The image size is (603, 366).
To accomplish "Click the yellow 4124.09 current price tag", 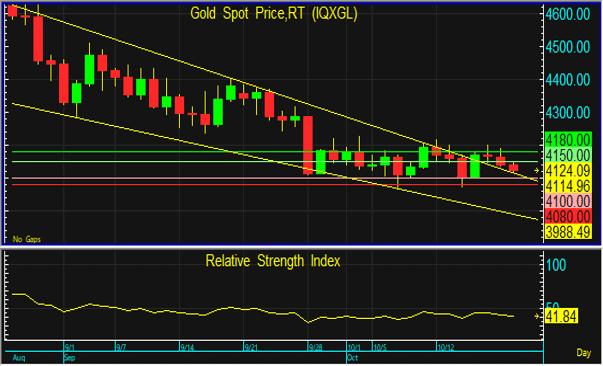I will 568,170.
